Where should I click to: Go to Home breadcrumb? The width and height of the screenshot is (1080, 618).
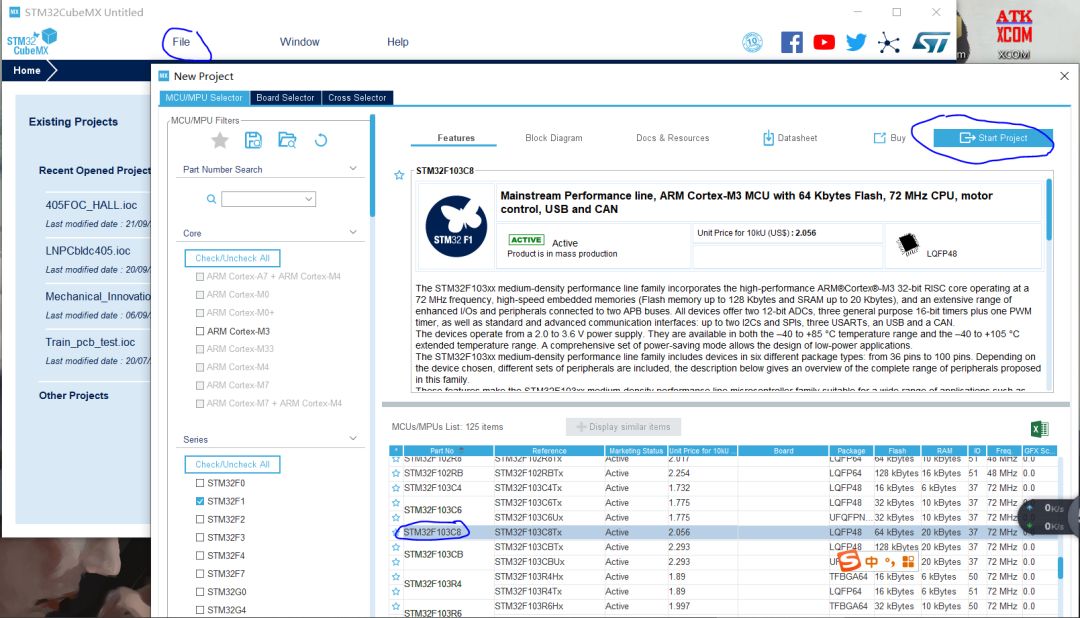coord(27,70)
